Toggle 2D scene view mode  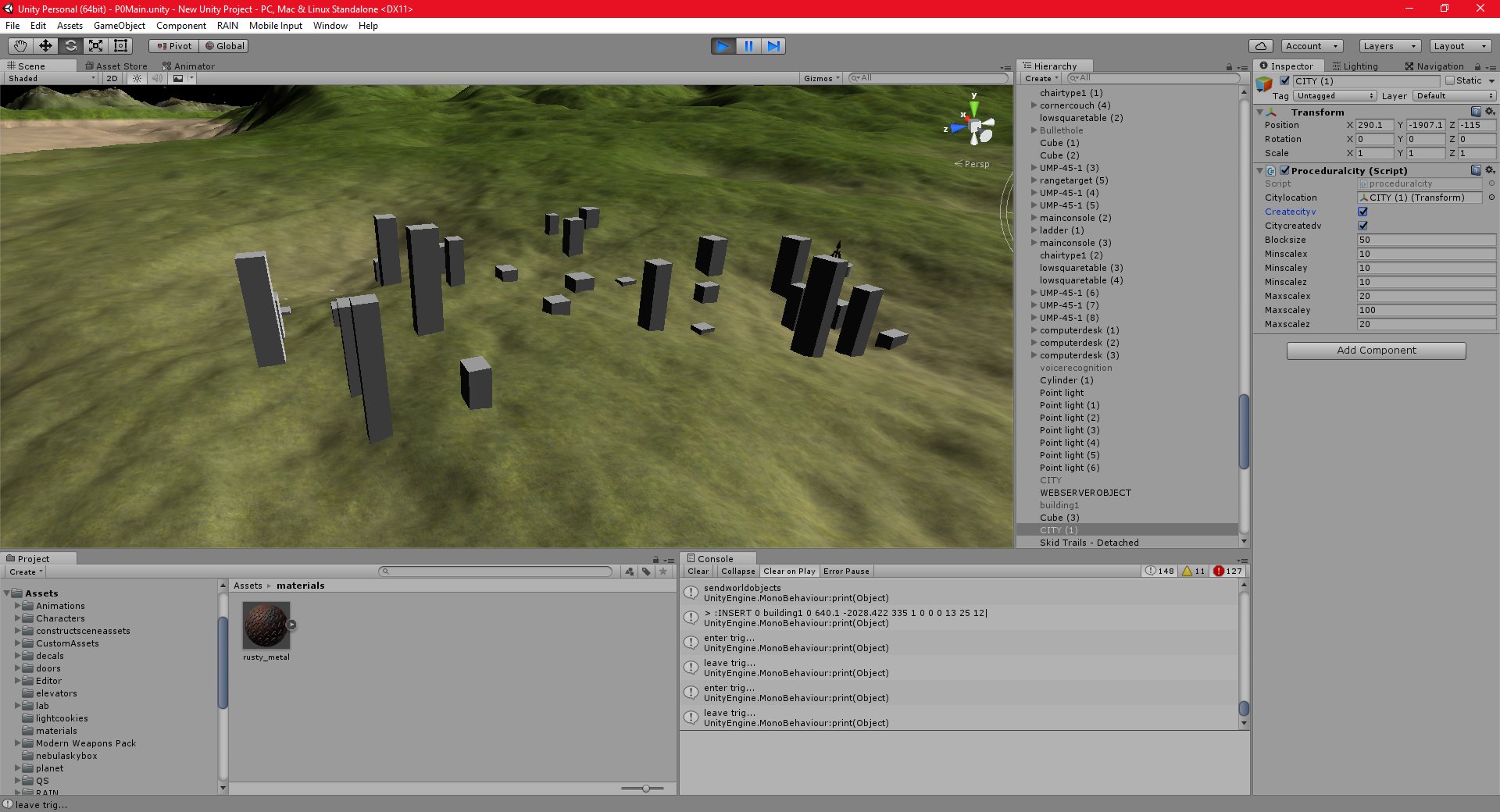point(112,78)
